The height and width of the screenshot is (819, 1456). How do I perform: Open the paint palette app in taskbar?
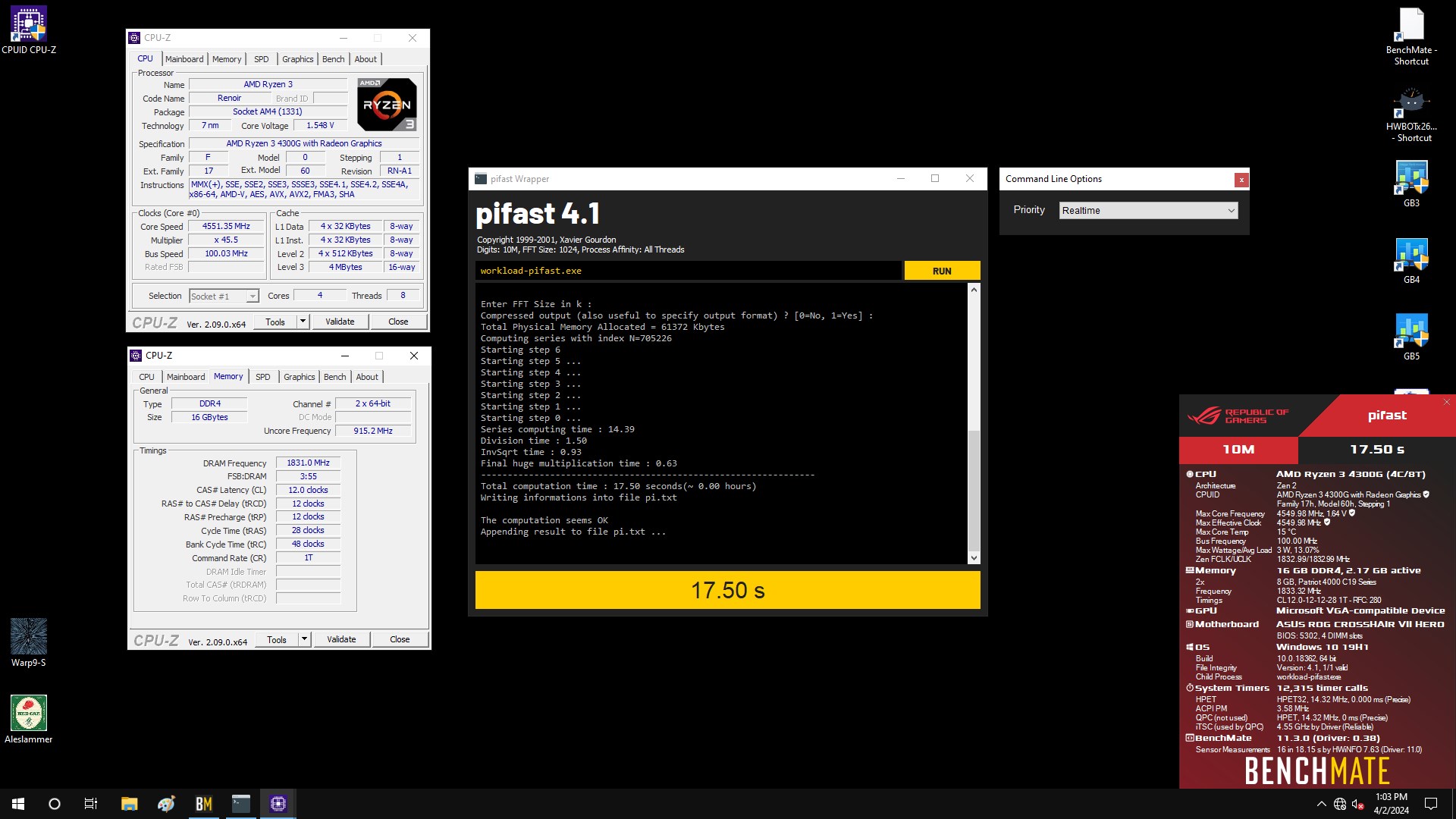(166, 804)
